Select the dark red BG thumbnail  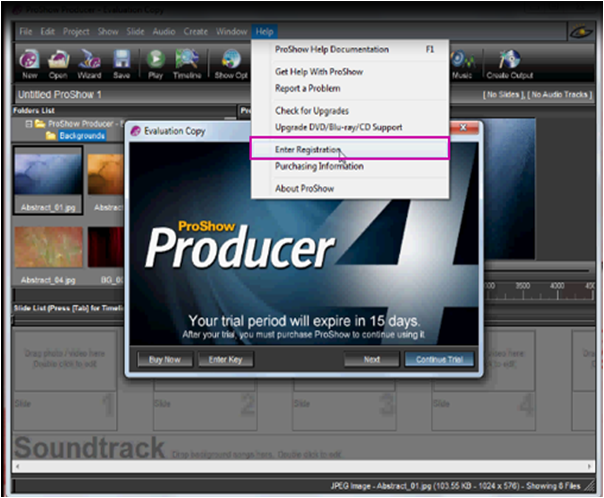[106, 247]
